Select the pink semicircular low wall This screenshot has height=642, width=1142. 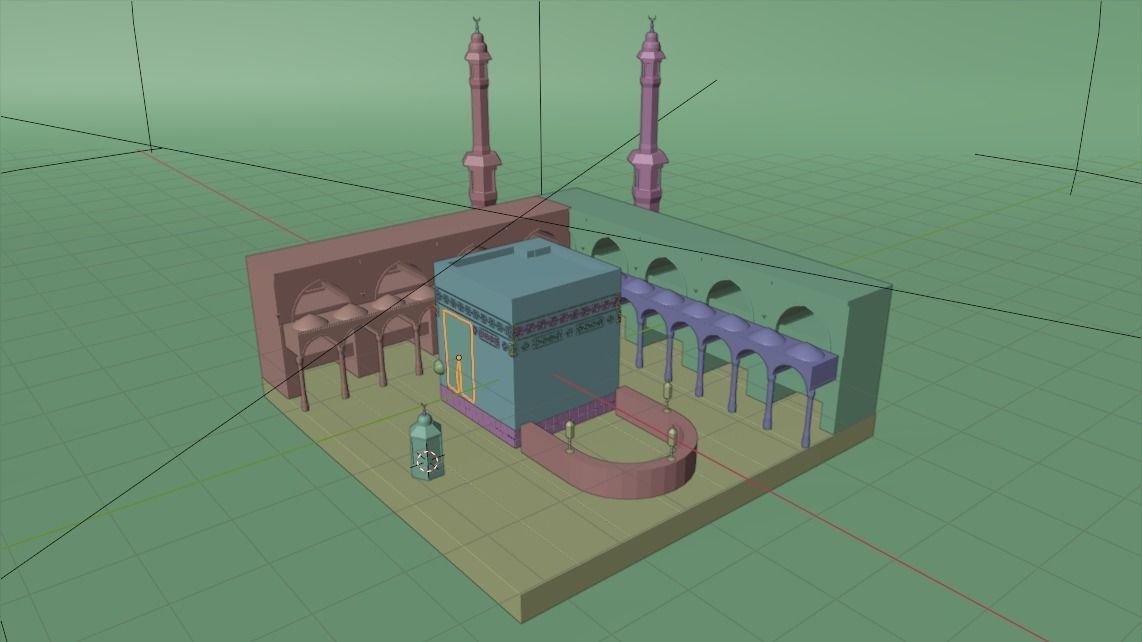pos(610,445)
